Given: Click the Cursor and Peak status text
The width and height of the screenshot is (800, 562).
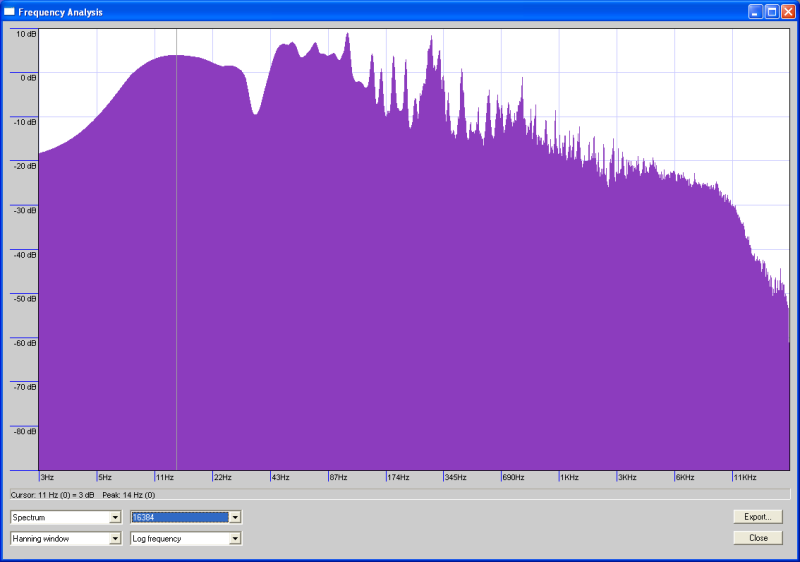Looking at the screenshot, I should [82, 494].
